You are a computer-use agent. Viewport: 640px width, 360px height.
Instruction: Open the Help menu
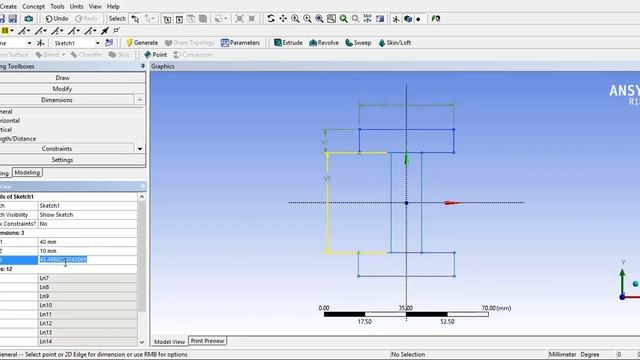pyautogui.click(x=113, y=7)
